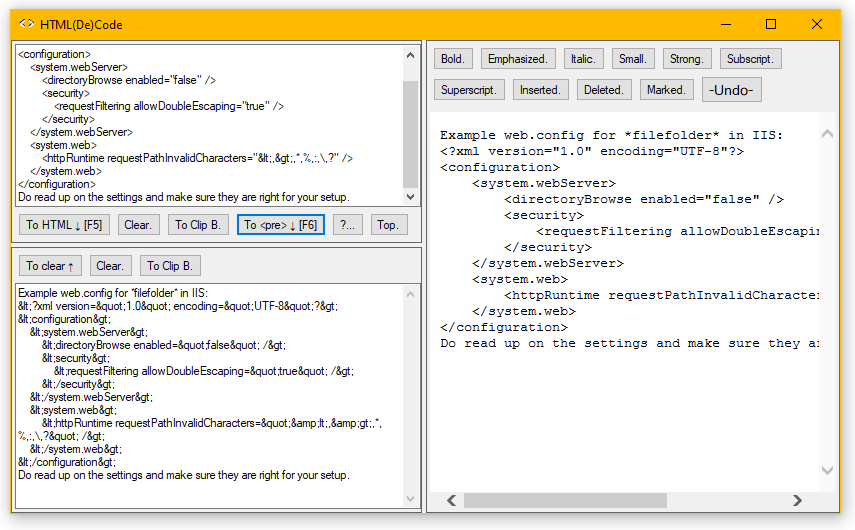Click '<directoryBrowse enabled="false" />' in source box
This screenshot has width=855, height=530.
(129, 80)
